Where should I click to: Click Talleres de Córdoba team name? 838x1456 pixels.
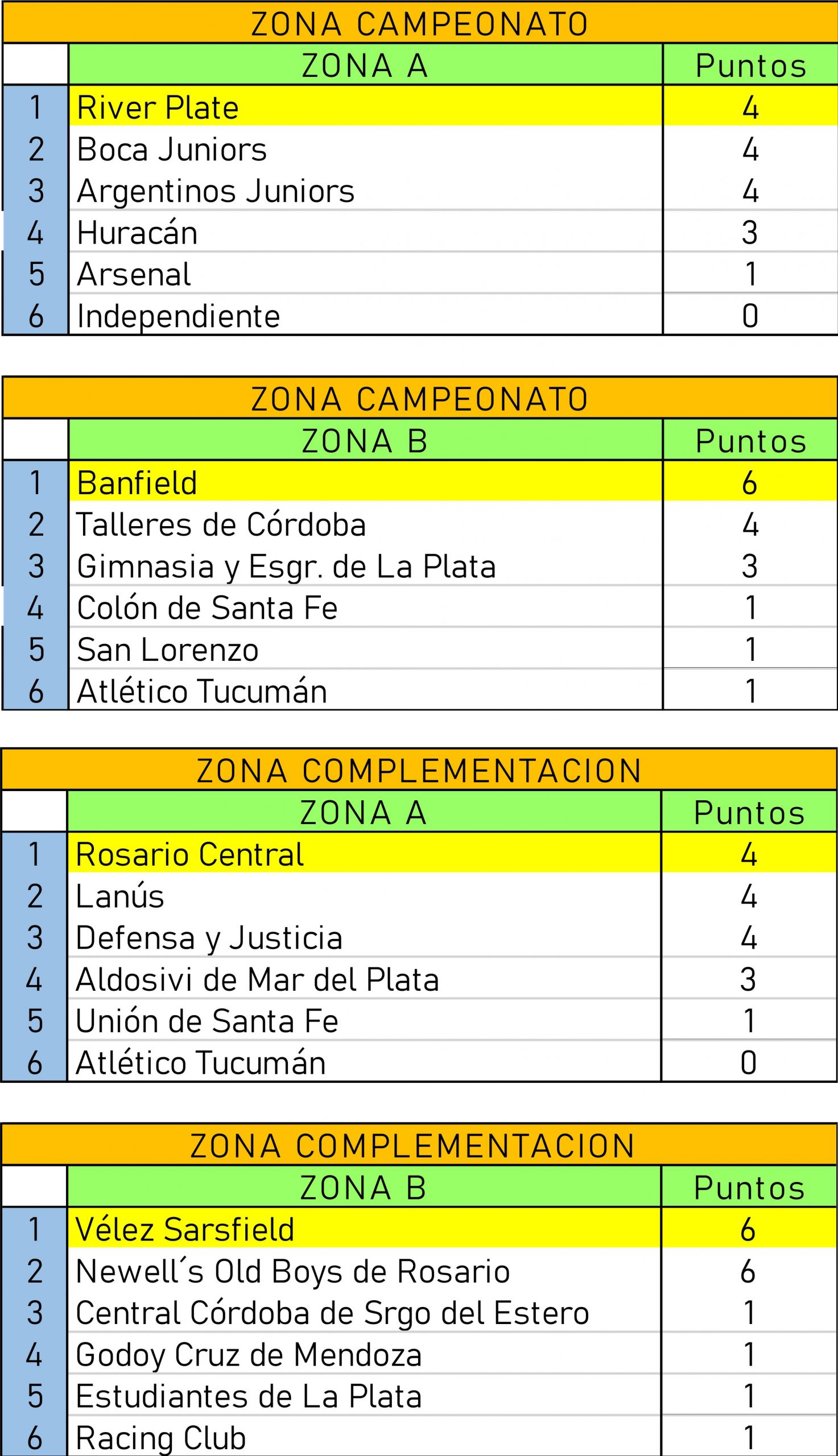point(221,524)
